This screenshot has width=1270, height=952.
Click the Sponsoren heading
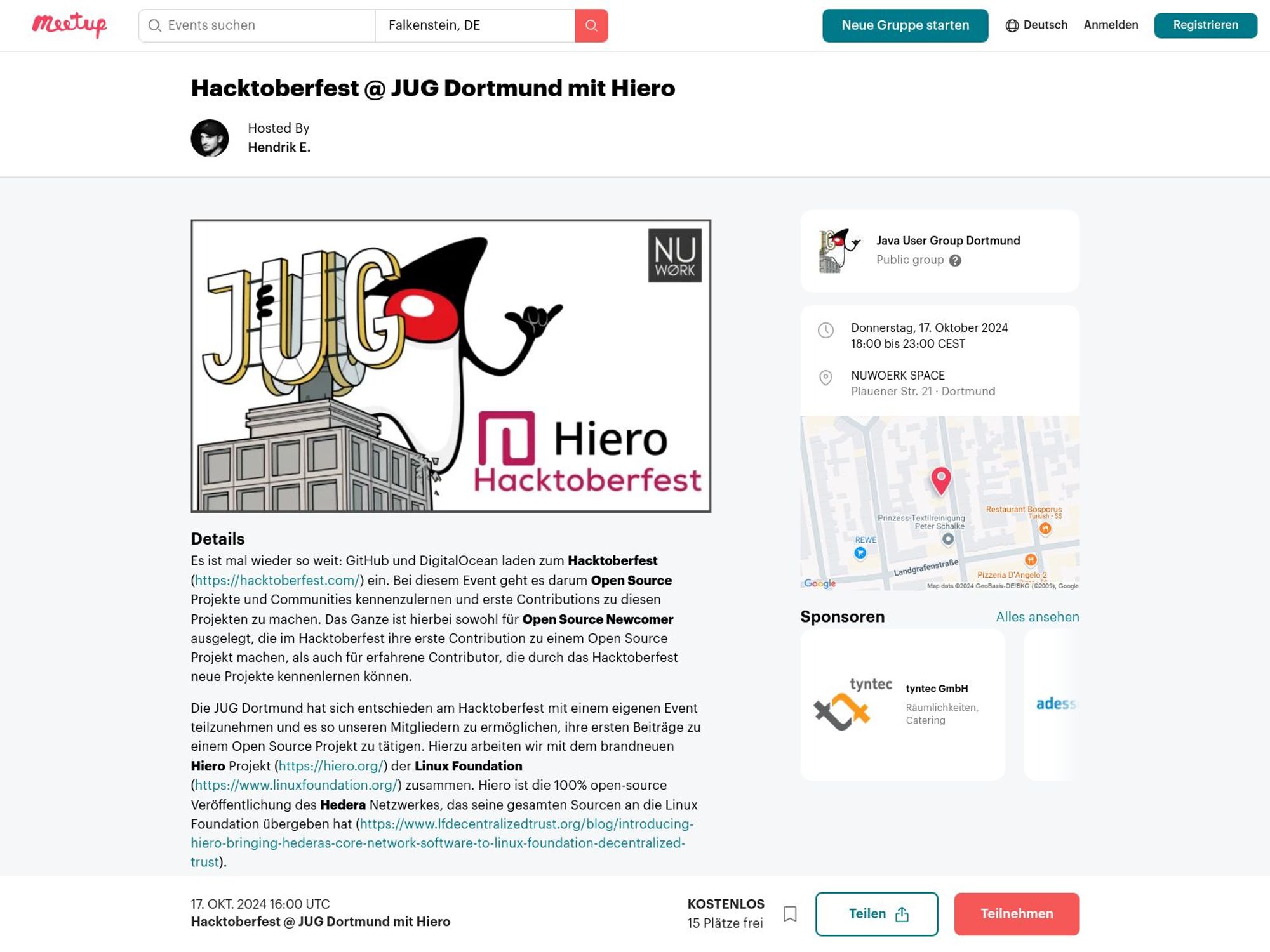tap(842, 617)
